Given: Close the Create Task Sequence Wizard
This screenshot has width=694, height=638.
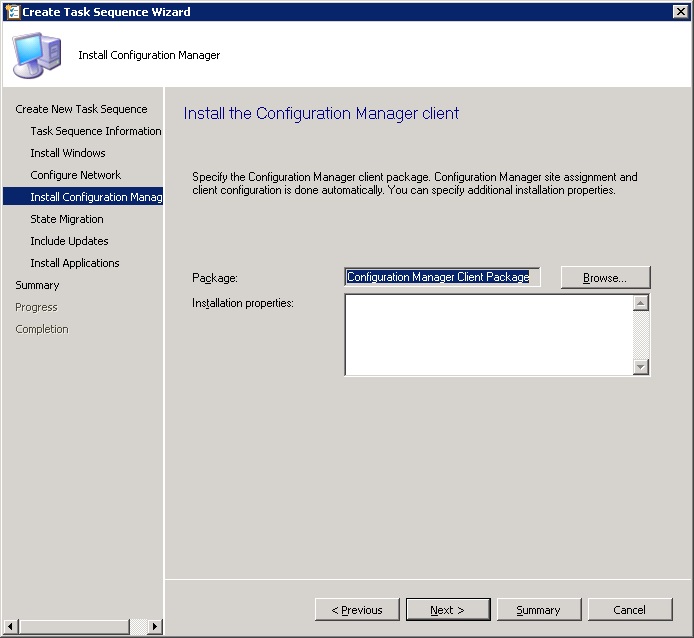Looking at the screenshot, I should click(x=680, y=12).
